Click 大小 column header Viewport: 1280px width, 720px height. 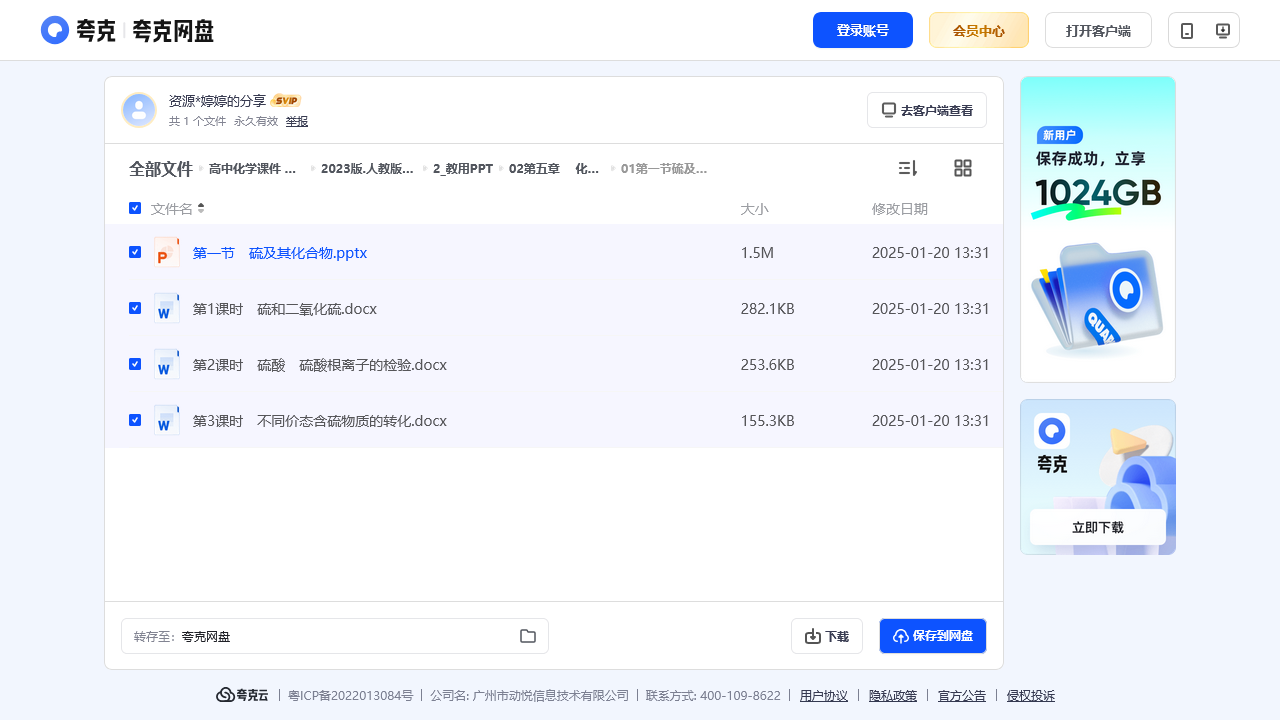[755, 209]
